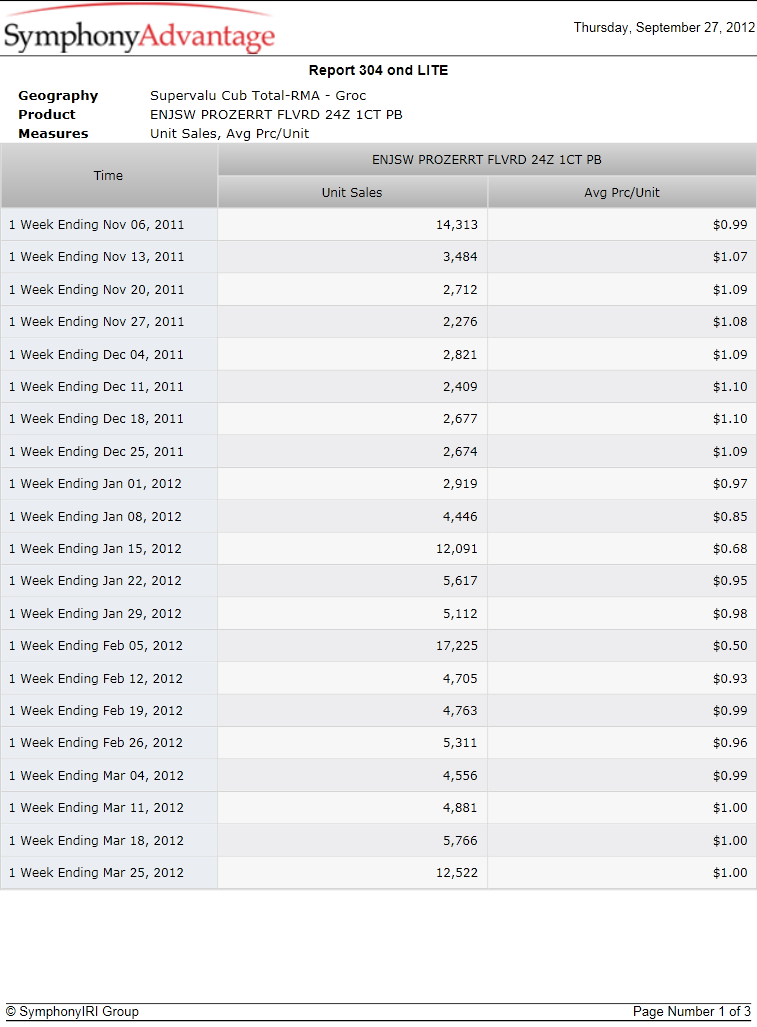757x1027 pixels.
Task: Select unit sales value 2,409
Action: coord(460,386)
